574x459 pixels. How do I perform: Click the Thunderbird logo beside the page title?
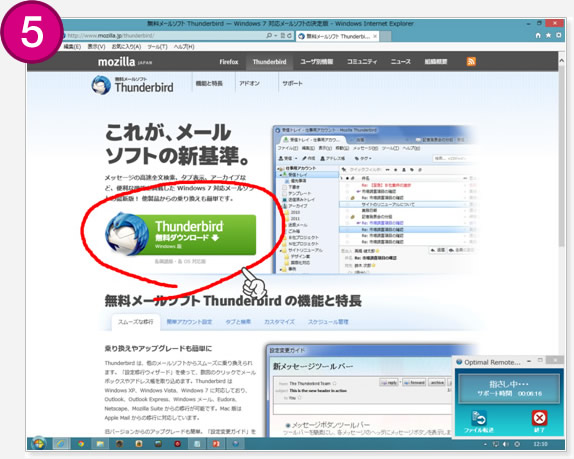pyautogui.click(x=101, y=85)
